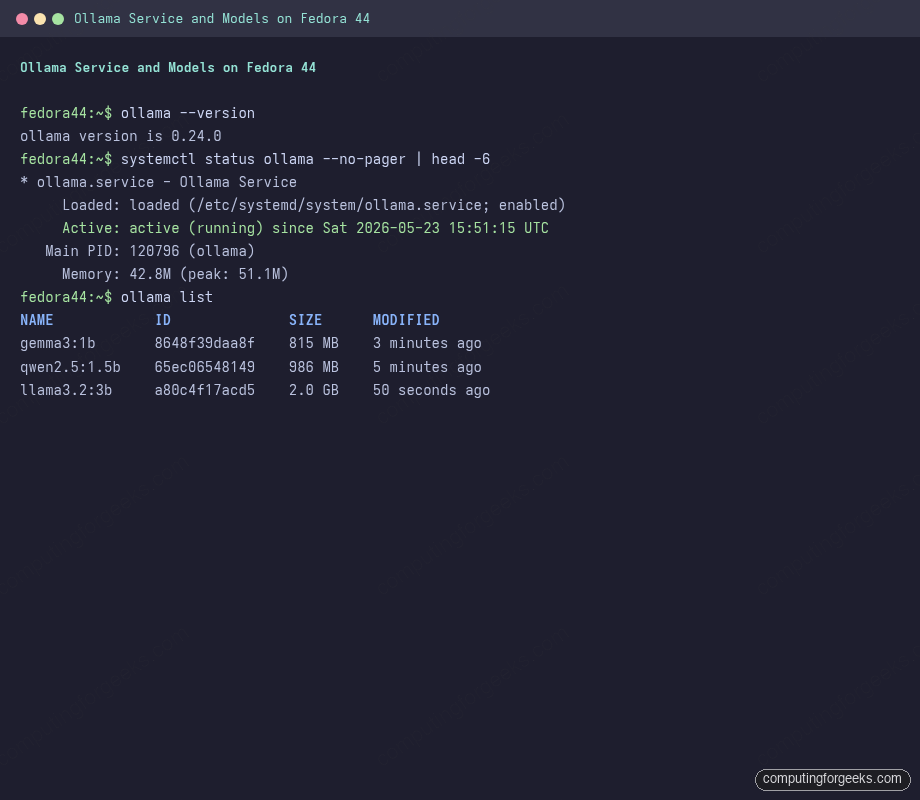Click the command 'systemctl status ollama --no-pager | head -6'
Viewport: 920px width, 800px height.
point(305,159)
